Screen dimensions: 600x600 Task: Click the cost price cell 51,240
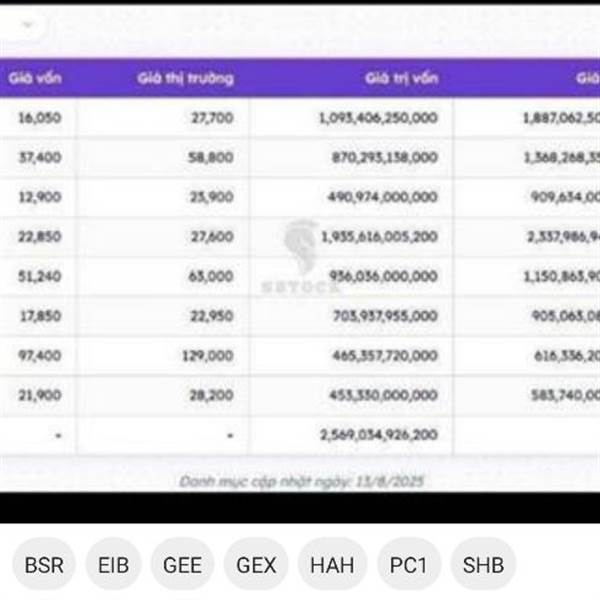(40, 276)
